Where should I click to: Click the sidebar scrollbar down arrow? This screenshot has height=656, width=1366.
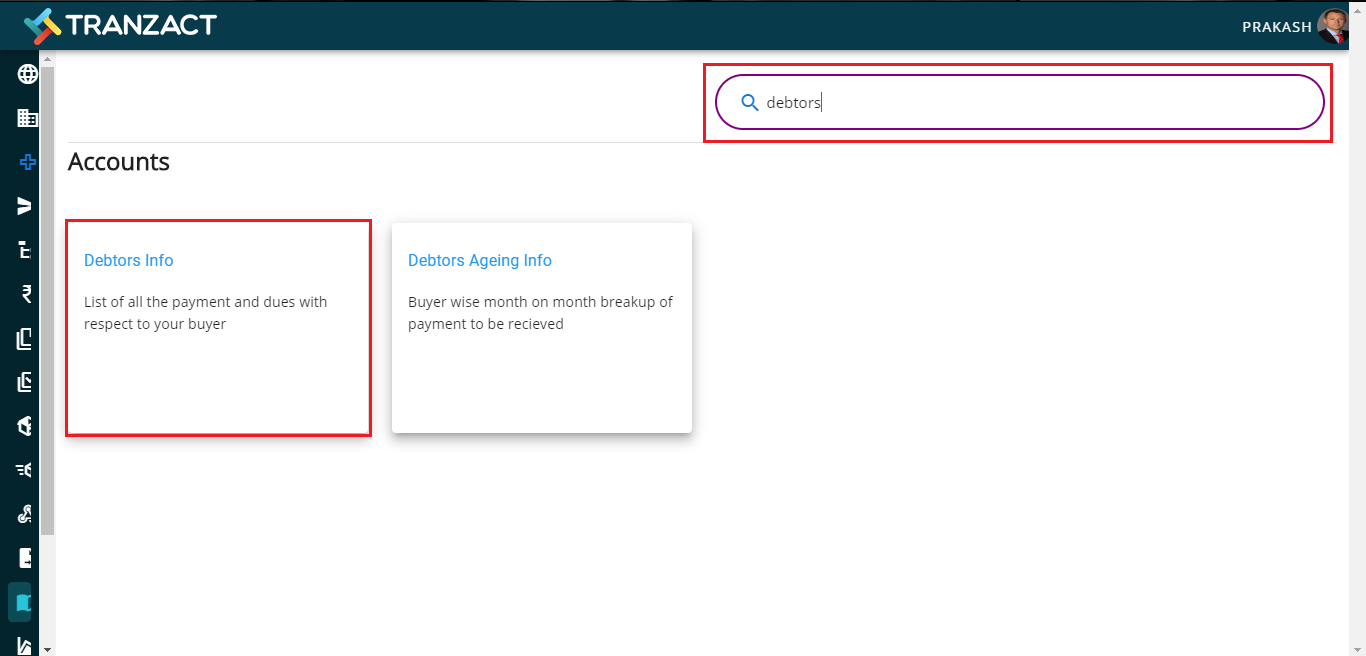point(47,649)
